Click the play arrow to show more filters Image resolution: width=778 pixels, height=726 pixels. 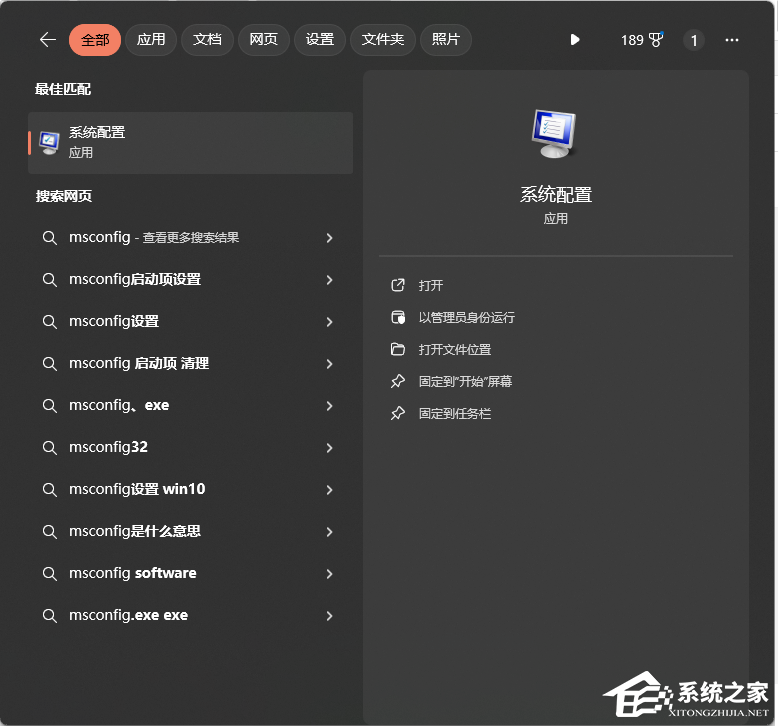pos(575,40)
